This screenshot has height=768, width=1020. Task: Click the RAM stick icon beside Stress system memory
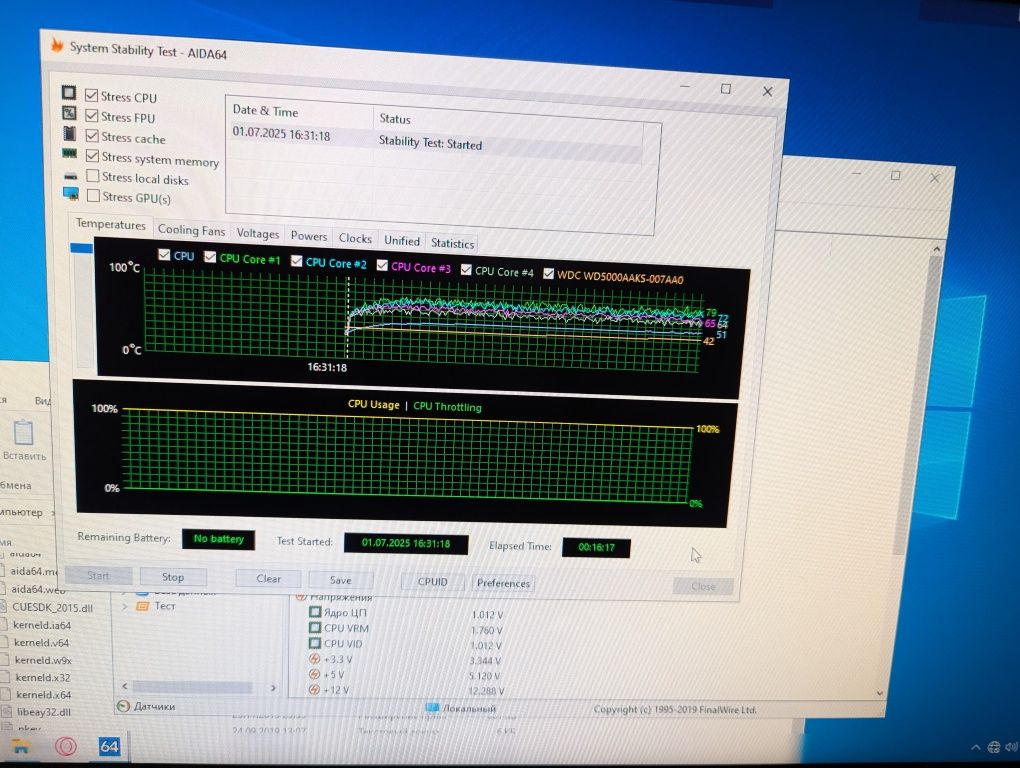pyautogui.click(x=70, y=154)
